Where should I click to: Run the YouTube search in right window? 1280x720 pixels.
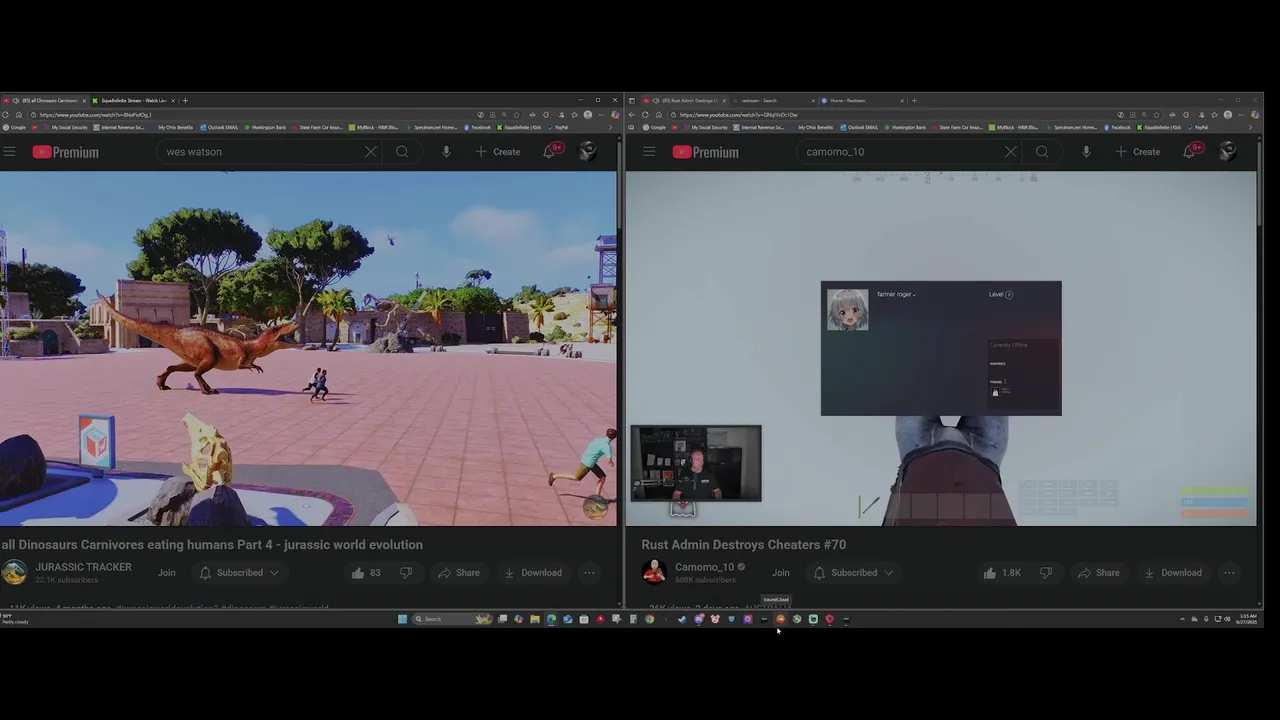click(x=1042, y=152)
